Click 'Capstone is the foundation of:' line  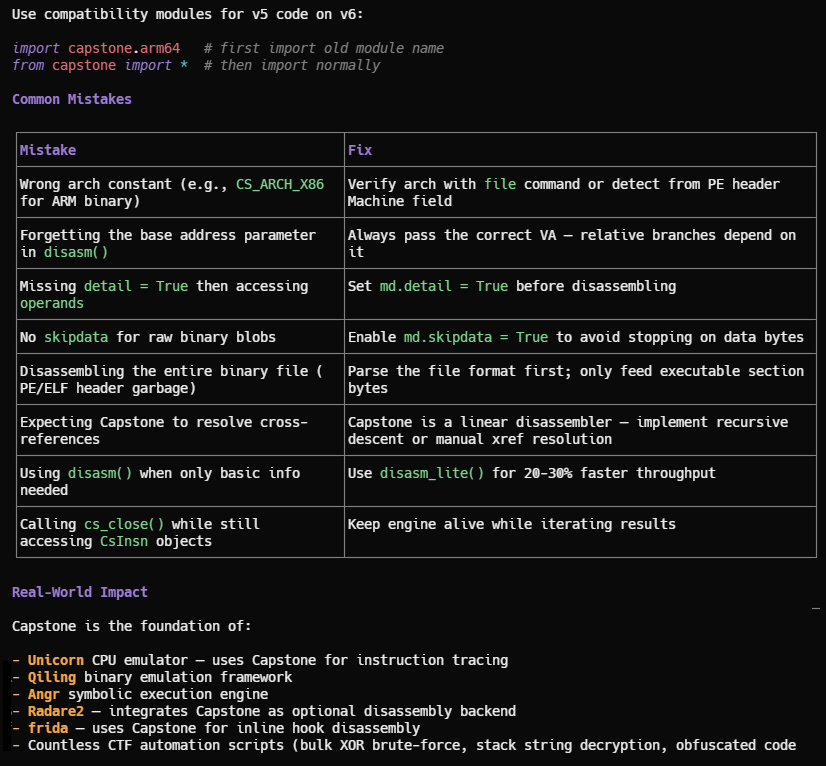(x=132, y=626)
